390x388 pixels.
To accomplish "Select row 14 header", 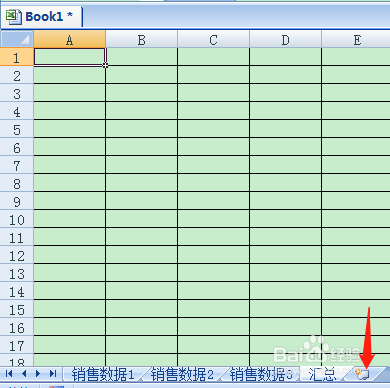I will 17,291.
